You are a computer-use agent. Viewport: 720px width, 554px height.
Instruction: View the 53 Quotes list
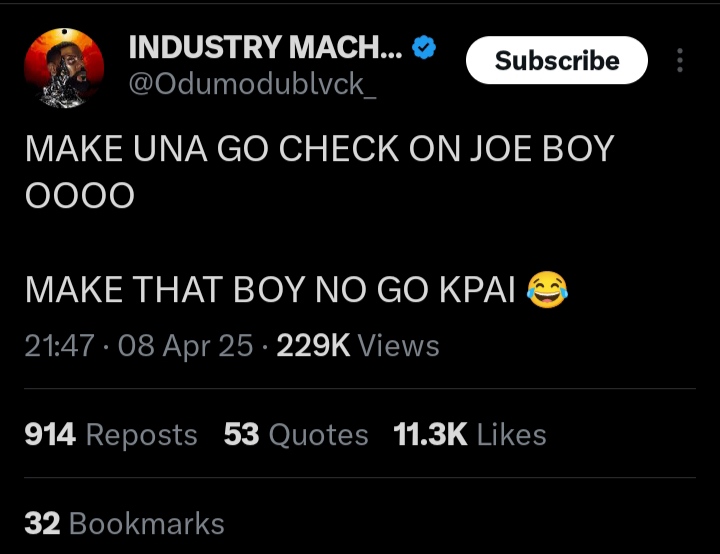[x=296, y=435]
